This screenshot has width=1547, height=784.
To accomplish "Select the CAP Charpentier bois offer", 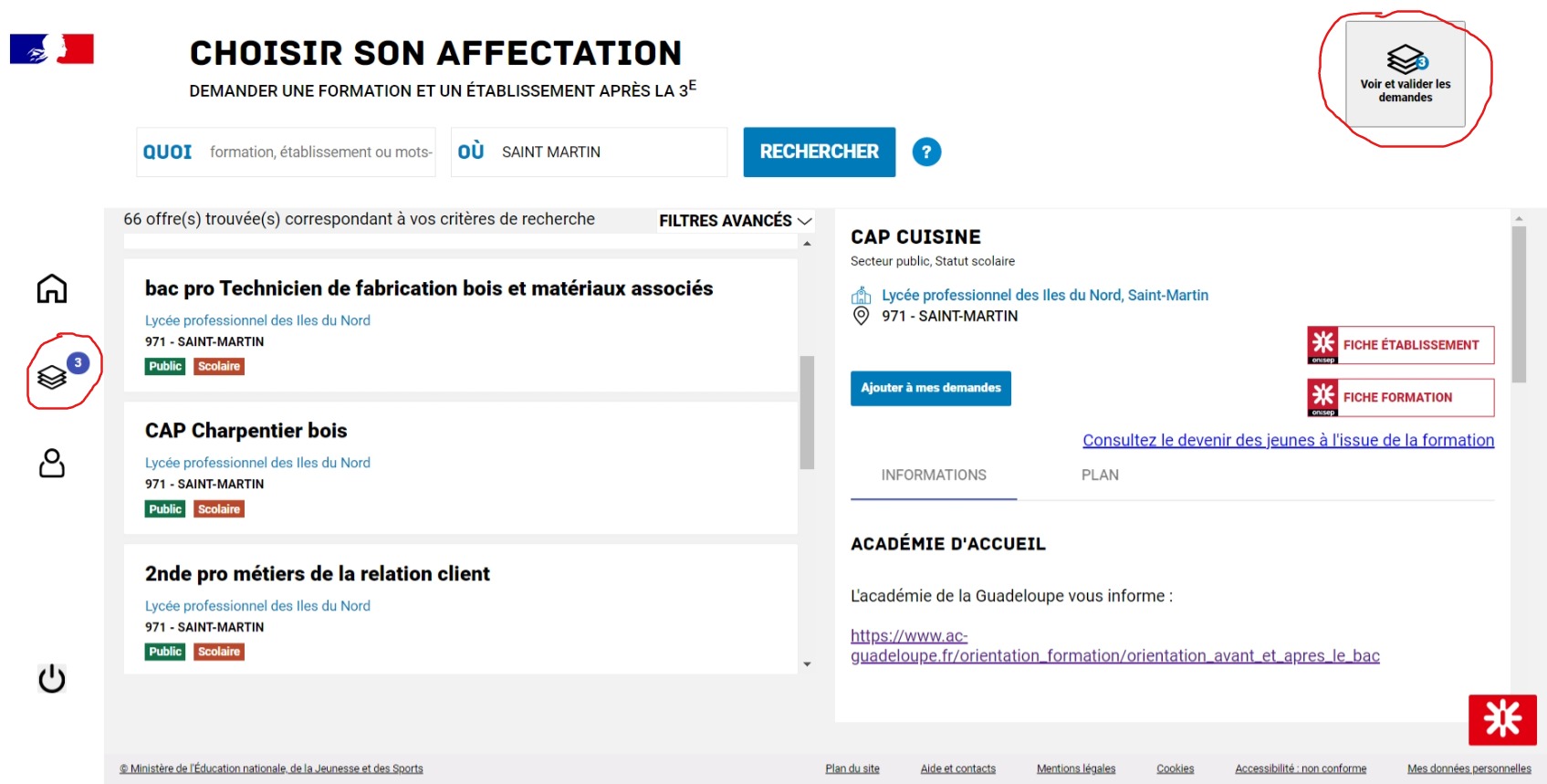I will pyautogui.click(x=246, y=431).
